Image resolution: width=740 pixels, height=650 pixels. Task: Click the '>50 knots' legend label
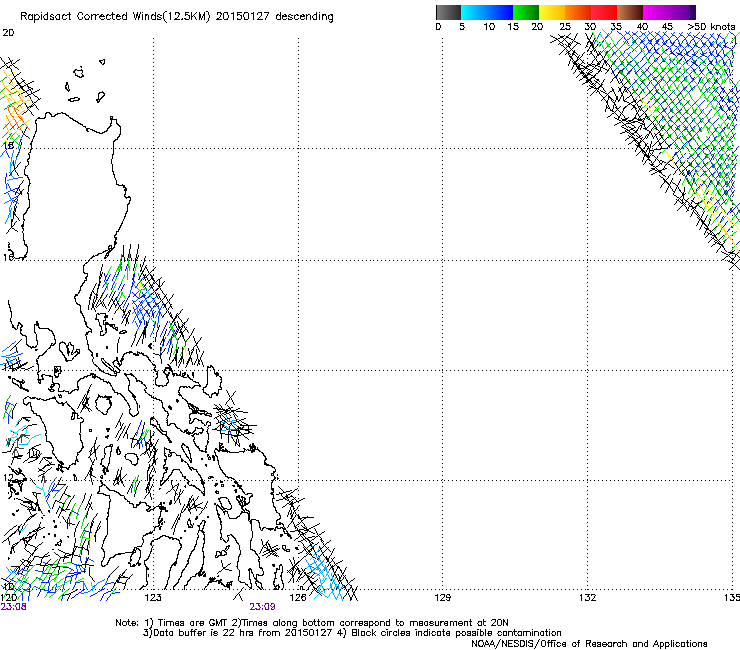[x=711, y=26]
